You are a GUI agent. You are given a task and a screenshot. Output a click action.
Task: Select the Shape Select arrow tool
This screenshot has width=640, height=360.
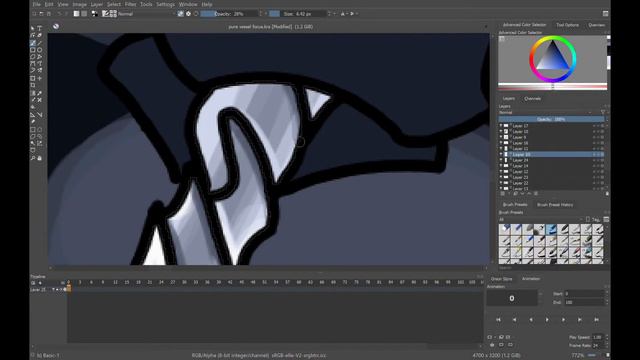coord(33,28)
